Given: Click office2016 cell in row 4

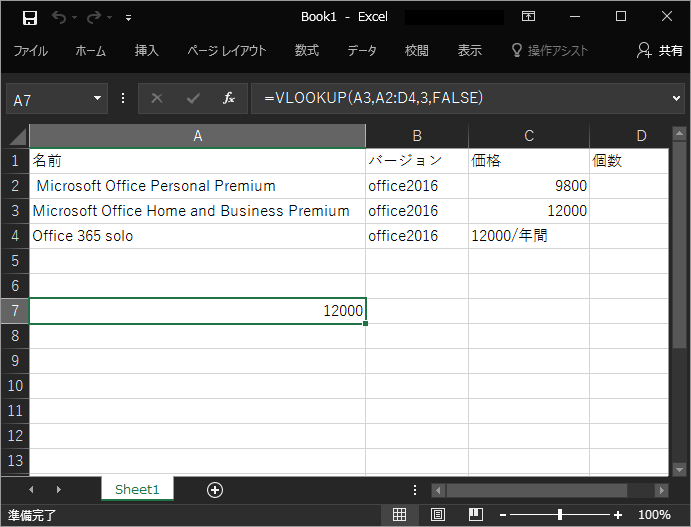Looking at the screenshot, I should pyautogui.click(x=417, y=236).
